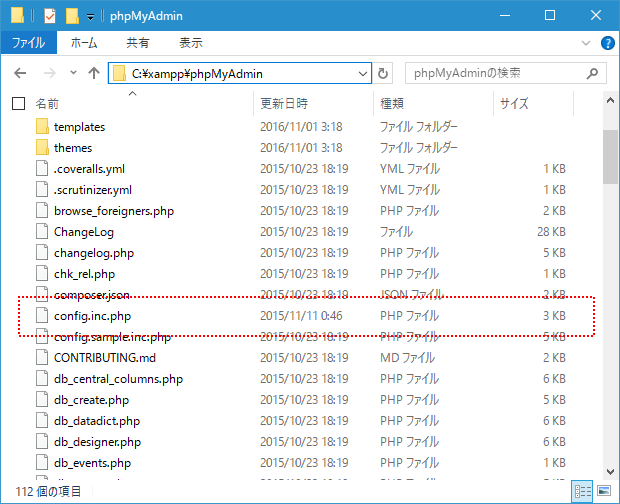Image resolution: width=620 pixels, height=504 pixels.
Task: Click the New Folder quick access icon
Action: point(72,16)
